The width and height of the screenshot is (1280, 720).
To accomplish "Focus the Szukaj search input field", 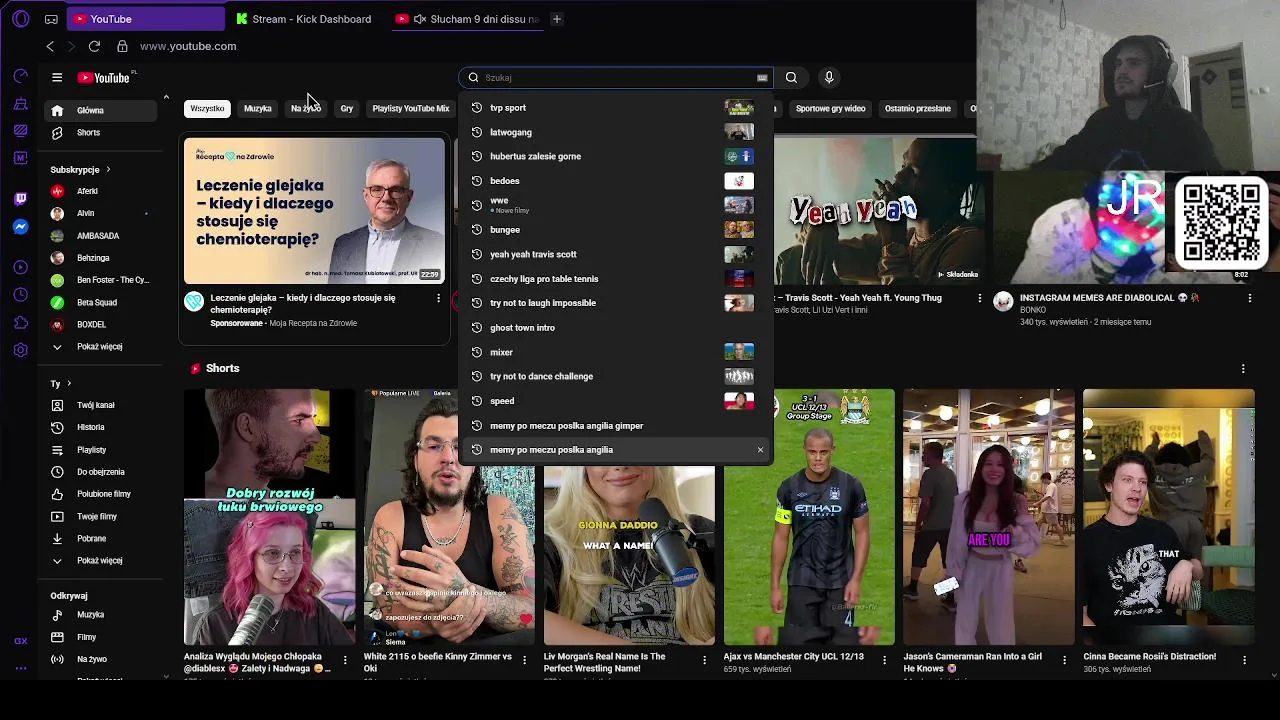I will 617,77.
